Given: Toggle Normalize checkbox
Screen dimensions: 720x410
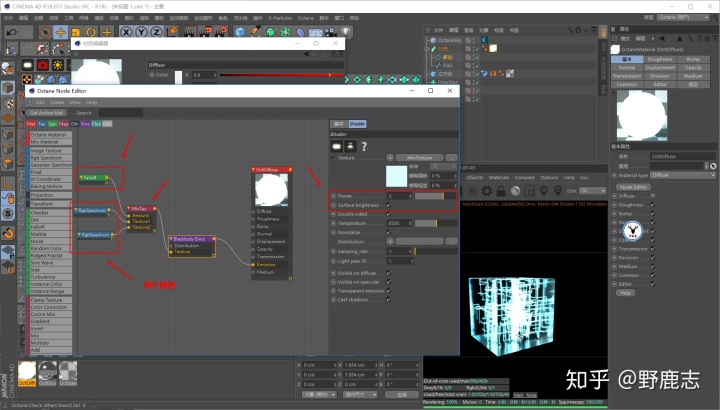Looking at the screenshot, I should point(389,232).
